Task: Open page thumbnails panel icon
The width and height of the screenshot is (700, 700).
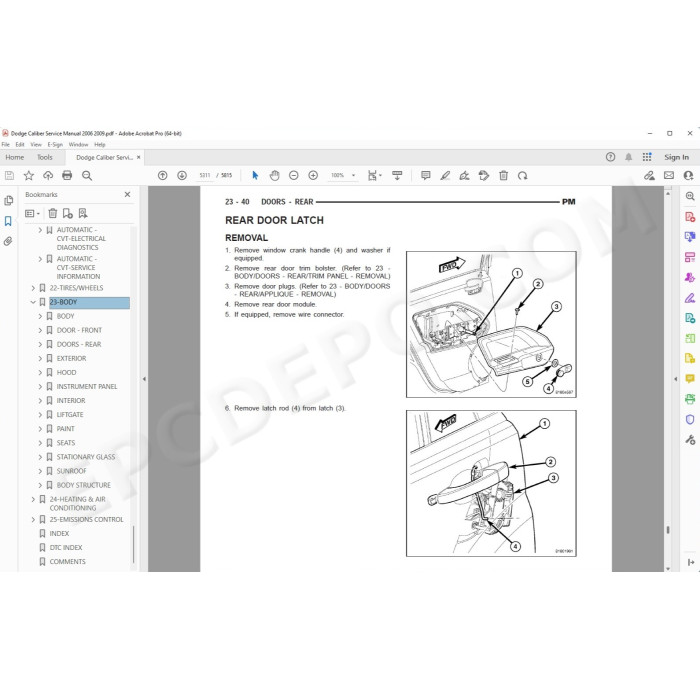Action: pos(8,201)
